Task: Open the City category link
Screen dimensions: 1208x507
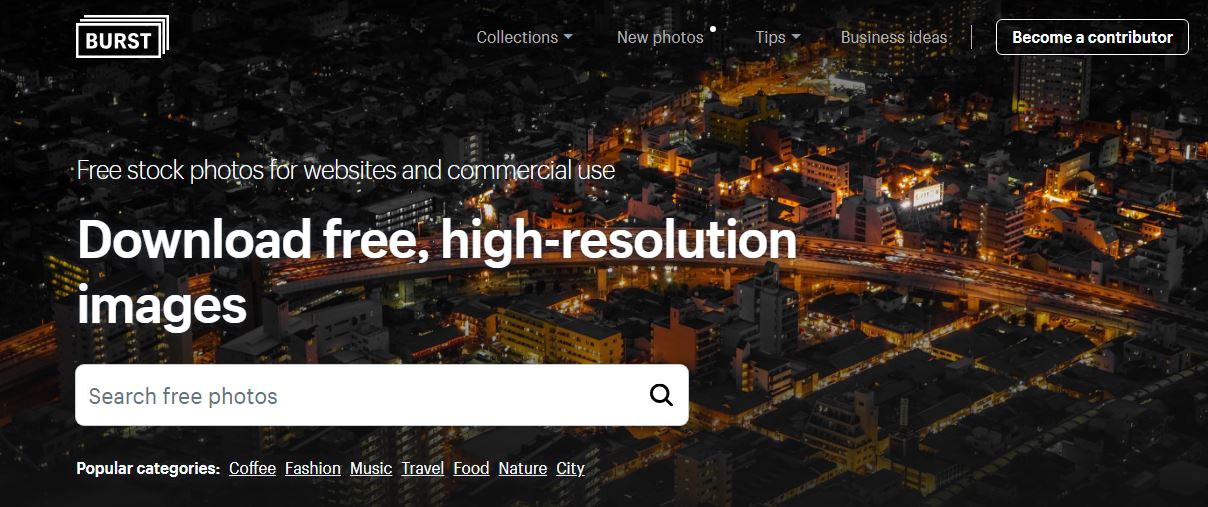Action: [x=570, y=468]
